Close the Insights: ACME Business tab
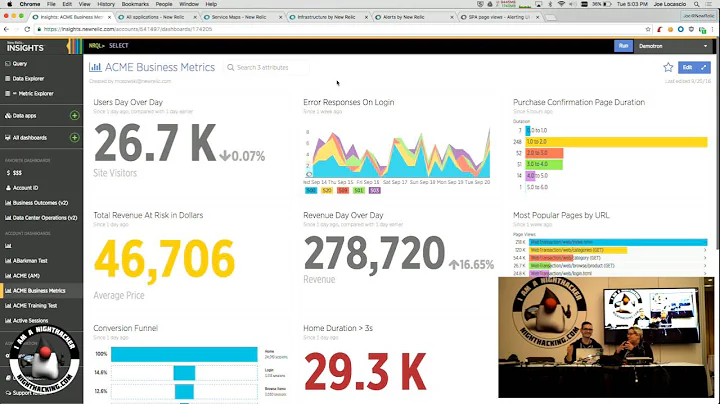The height and width of the screenshot is (404, 720). [x=109, y=17]
